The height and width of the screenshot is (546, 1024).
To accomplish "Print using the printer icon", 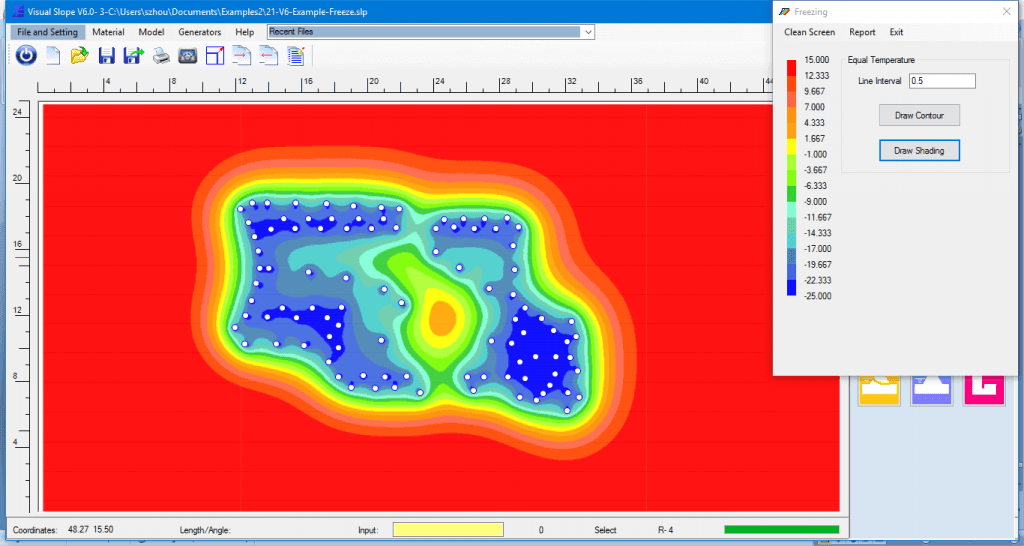I will pos(161,56).
